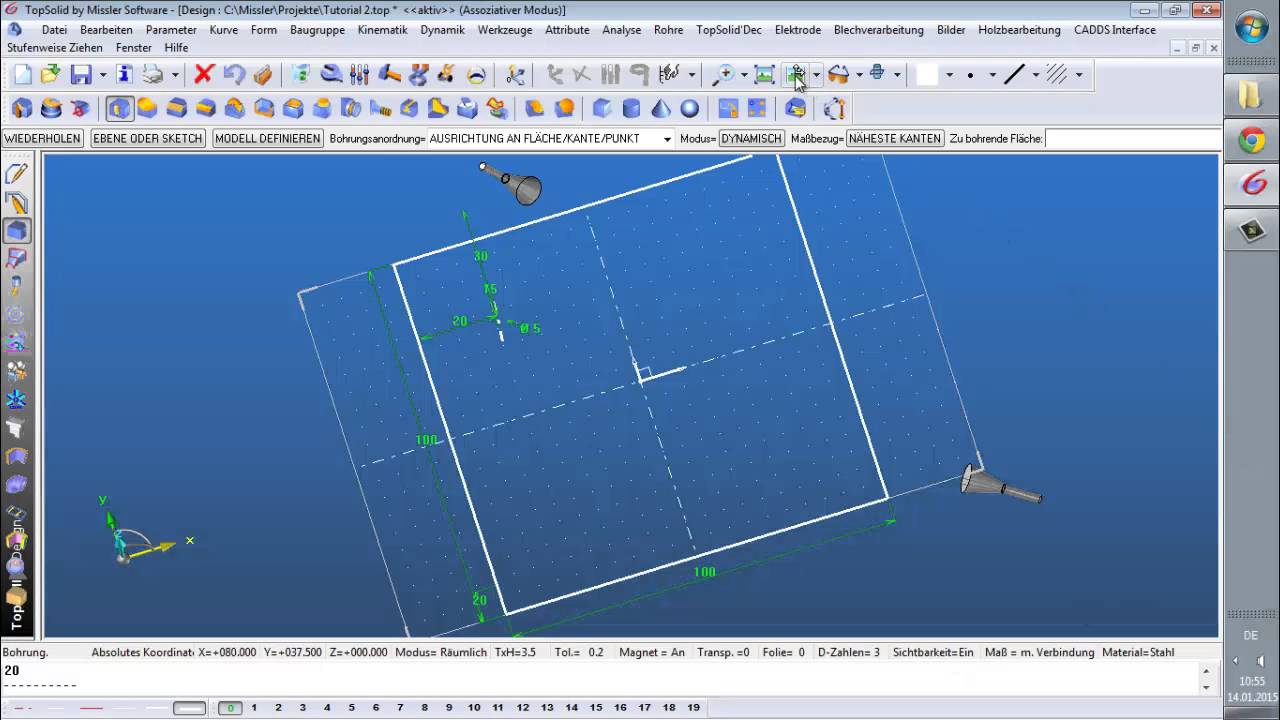Click the white color swatch in toolbar
This screenshot has height=720, width=1280.
pos(928,75)
